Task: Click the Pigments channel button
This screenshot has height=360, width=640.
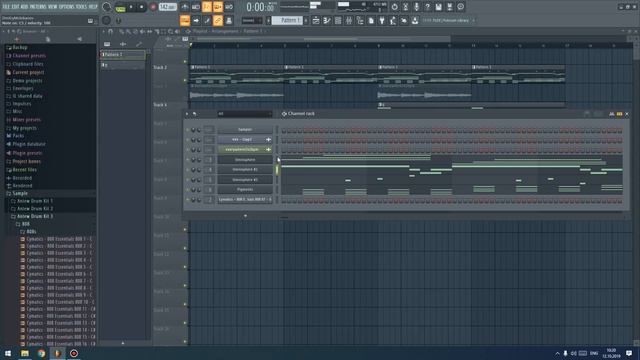Action: point(245,189)
